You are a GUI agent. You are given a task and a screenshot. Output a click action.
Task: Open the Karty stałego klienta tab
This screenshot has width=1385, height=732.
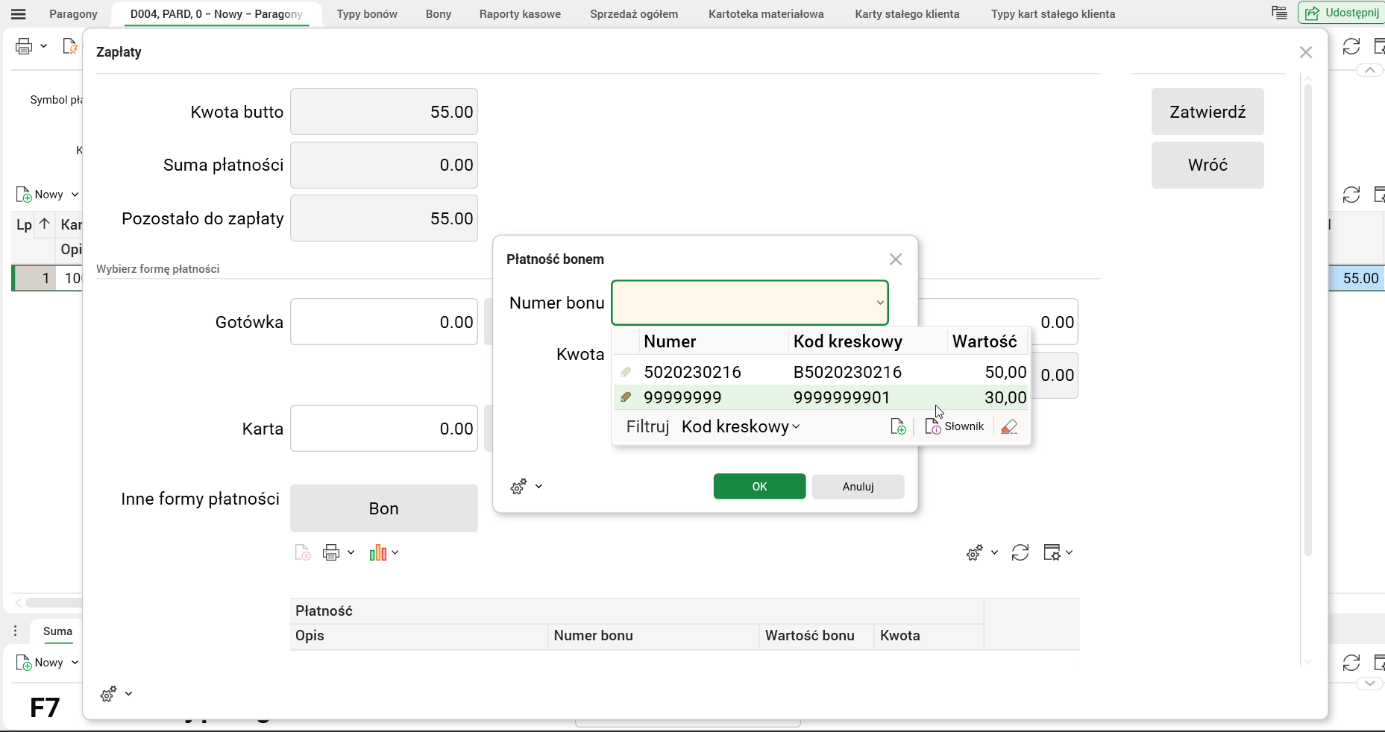click(907, 14)
